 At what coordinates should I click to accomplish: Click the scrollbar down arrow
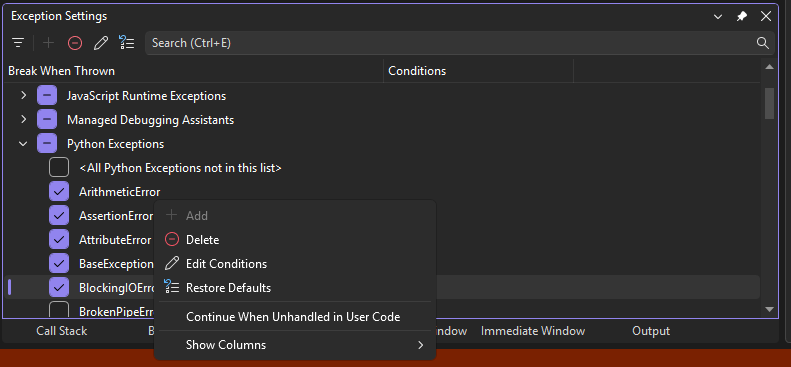pyautogui.click(x=769, y=310)
